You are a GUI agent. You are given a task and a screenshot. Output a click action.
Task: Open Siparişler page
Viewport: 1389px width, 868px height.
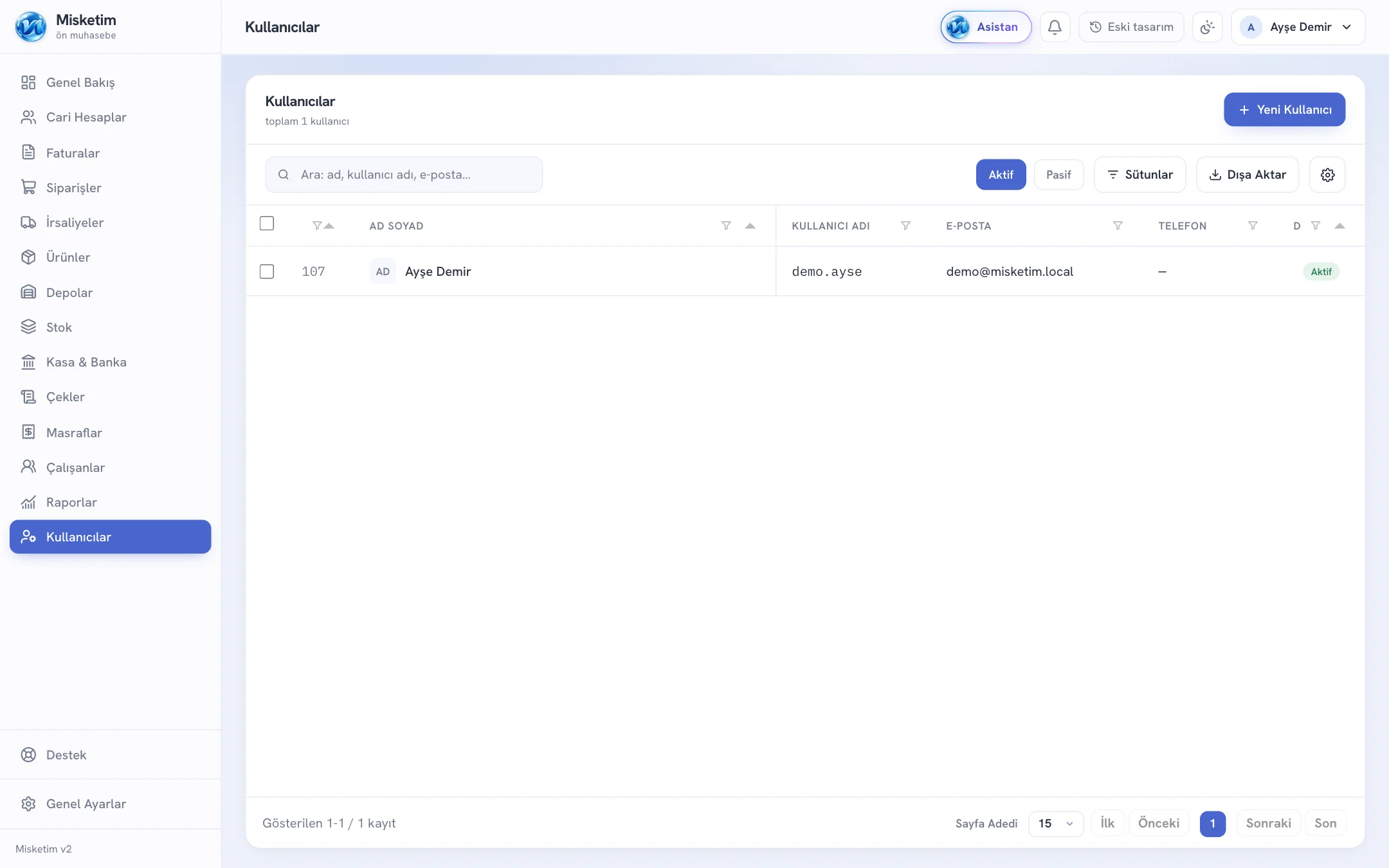point(110,188)
